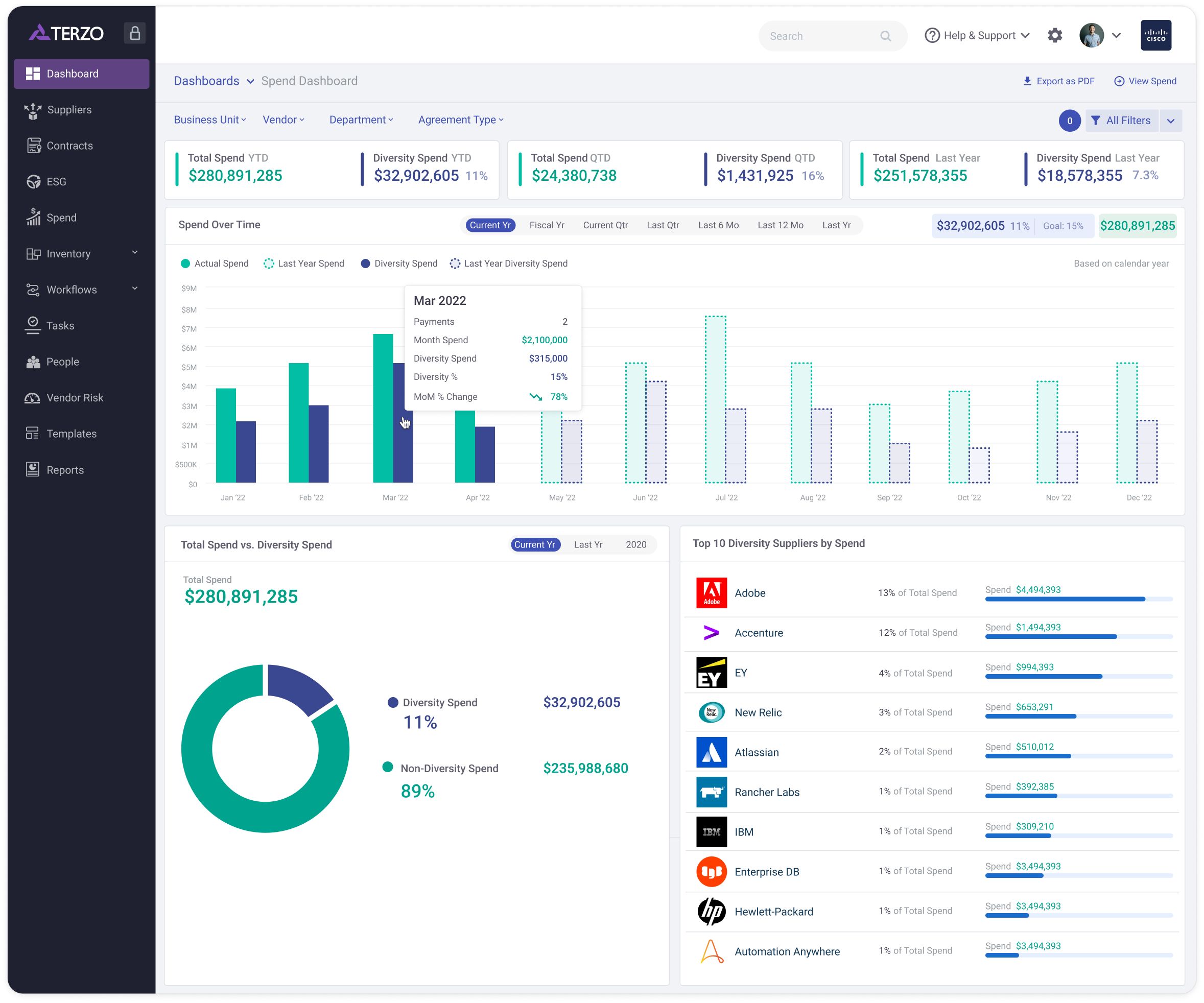Open the ESG section icon

click(33, 182)
